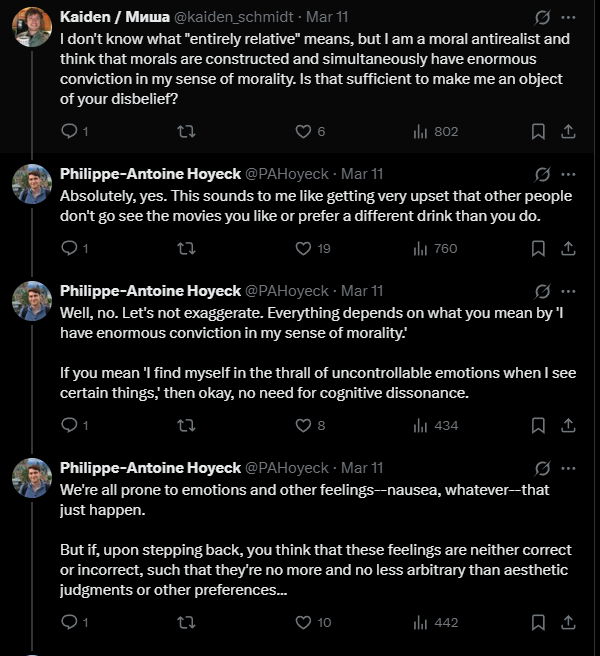The width and height of the screenshot is (600, 656).
Task: Open more options on 'Well, no' tweet
Action: (x=568, y=291)
